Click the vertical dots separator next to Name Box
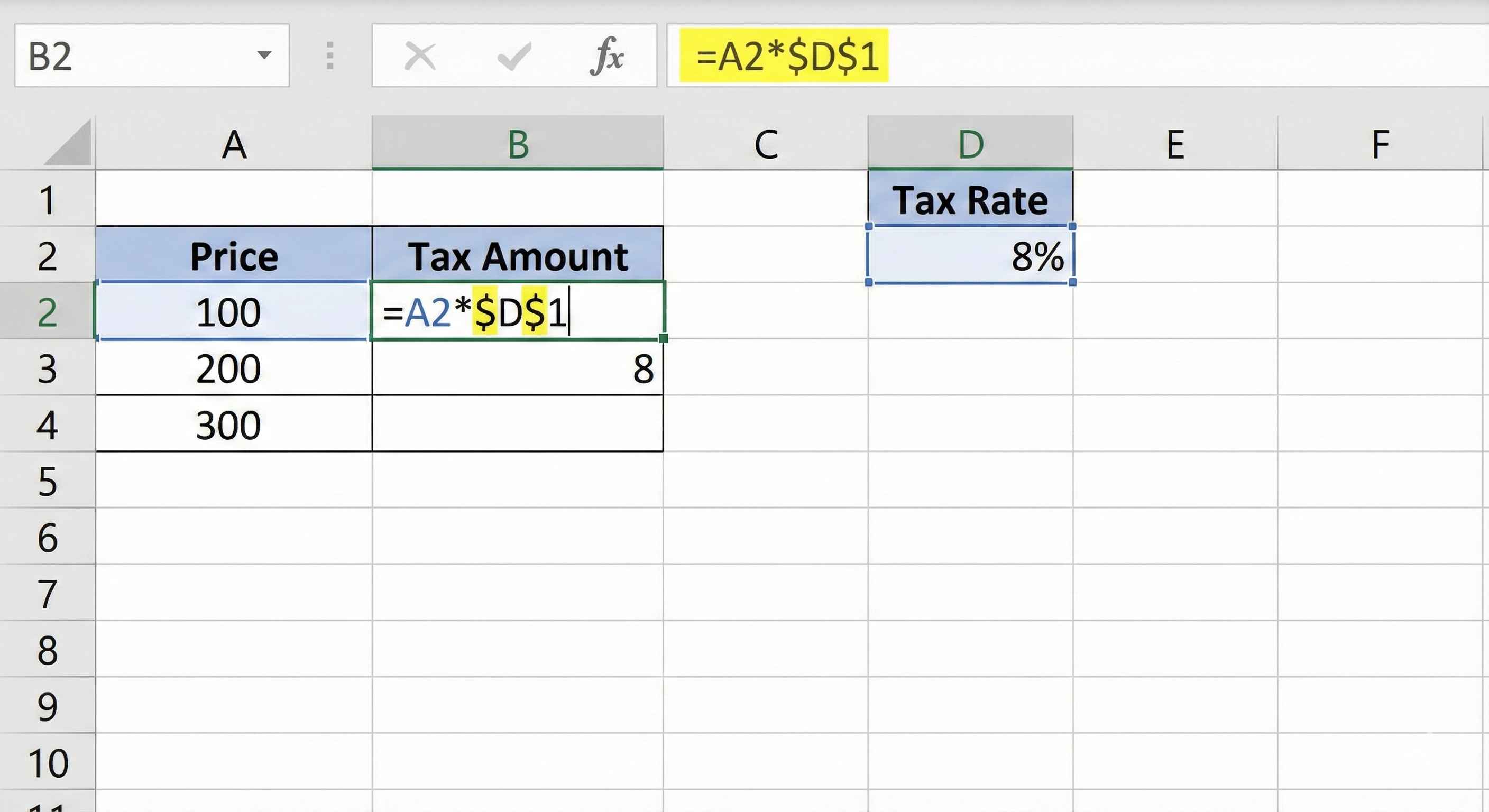This screenshot has width=1489, height=812. point(329,56)
